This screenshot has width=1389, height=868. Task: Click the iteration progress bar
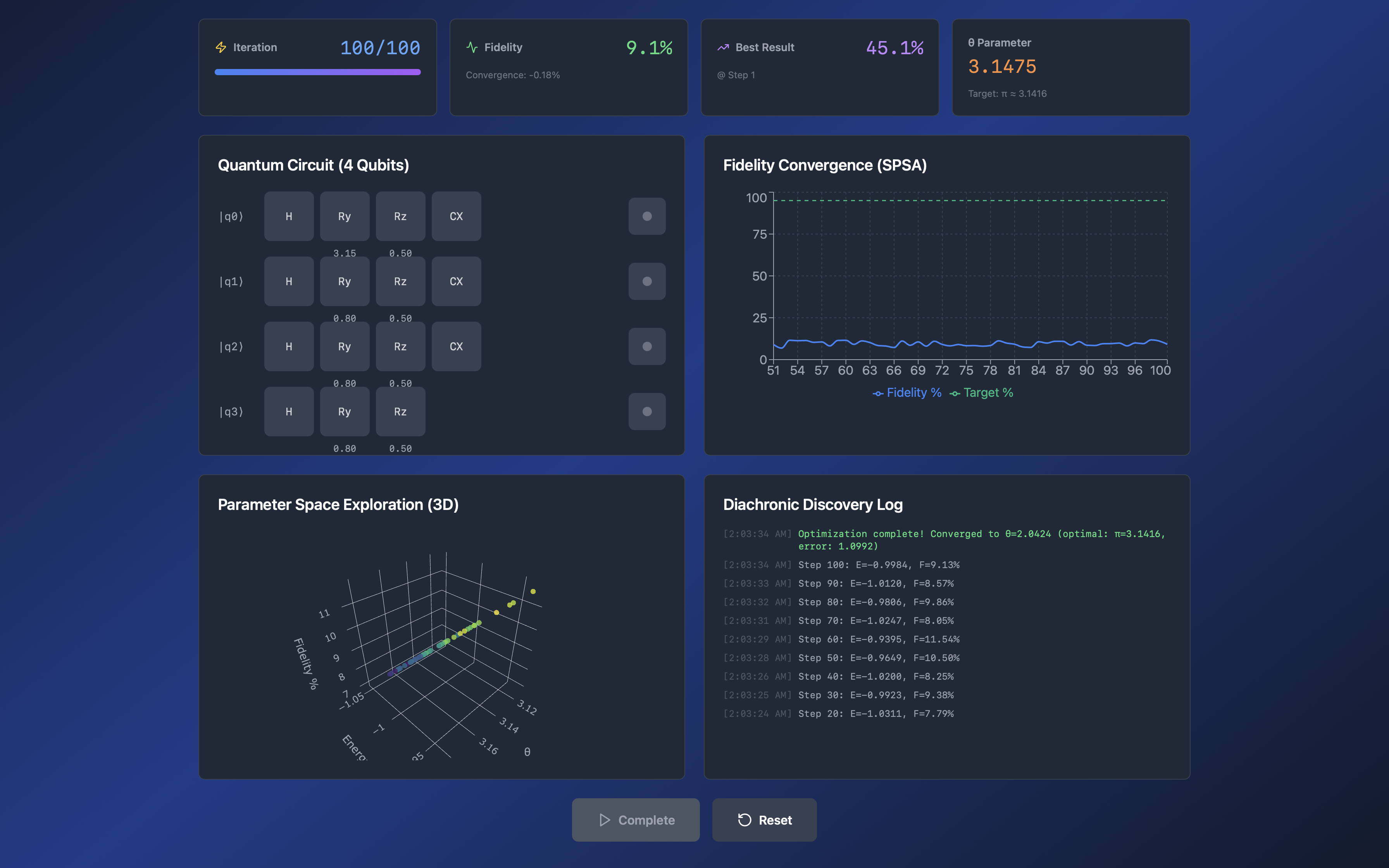[317, 72]
